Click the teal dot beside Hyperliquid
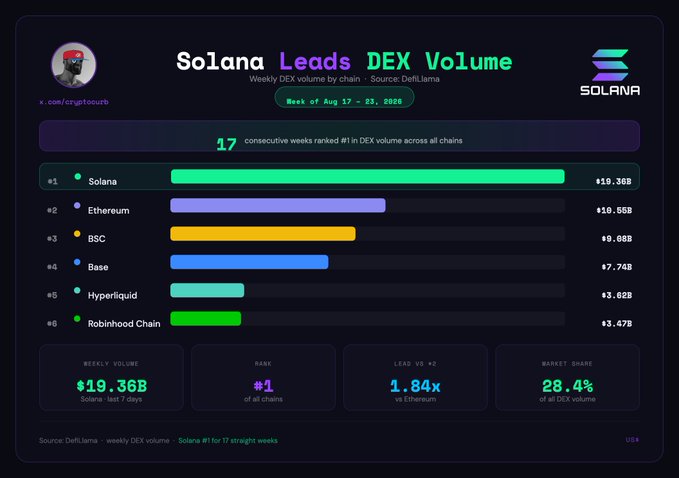 pos(77,290)
